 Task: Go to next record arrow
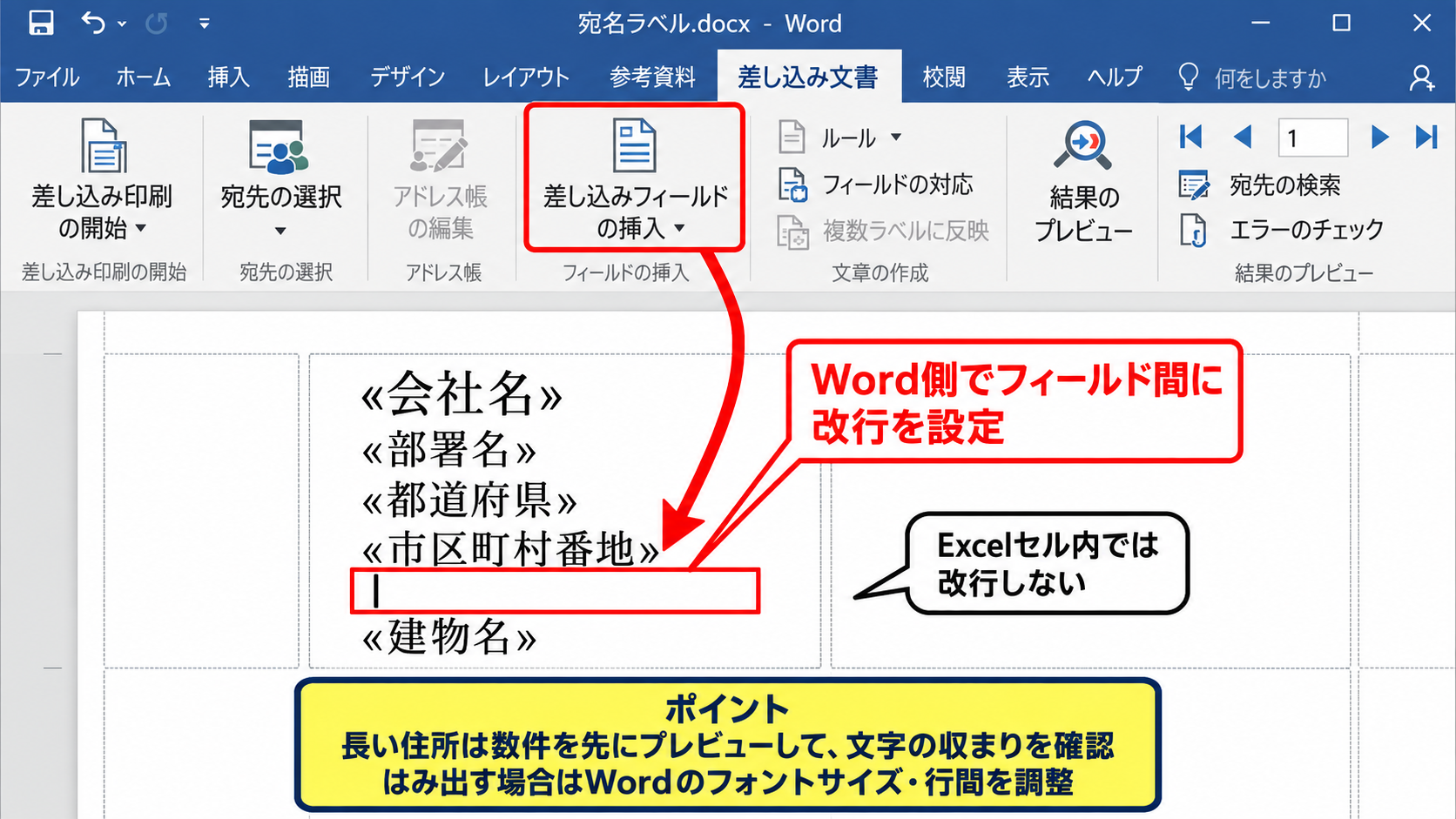point(1379,137)
